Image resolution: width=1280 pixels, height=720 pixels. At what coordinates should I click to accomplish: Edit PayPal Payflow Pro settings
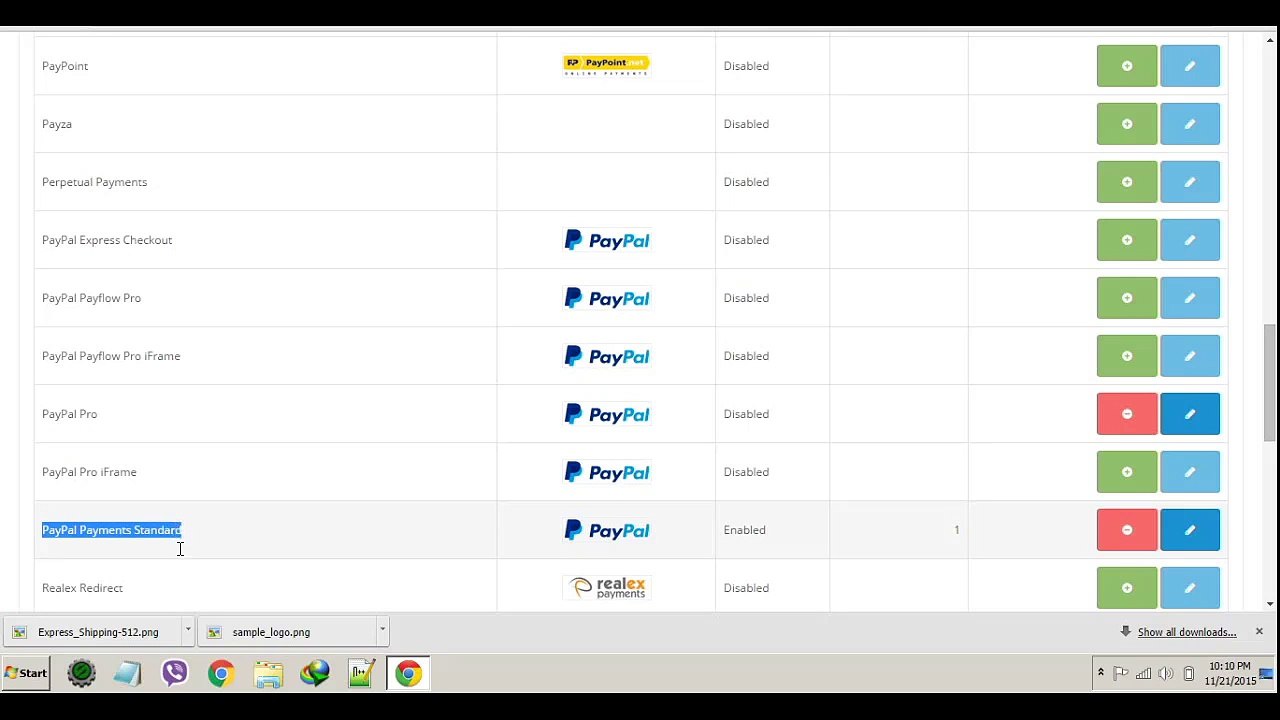(x=1189, y=298)
